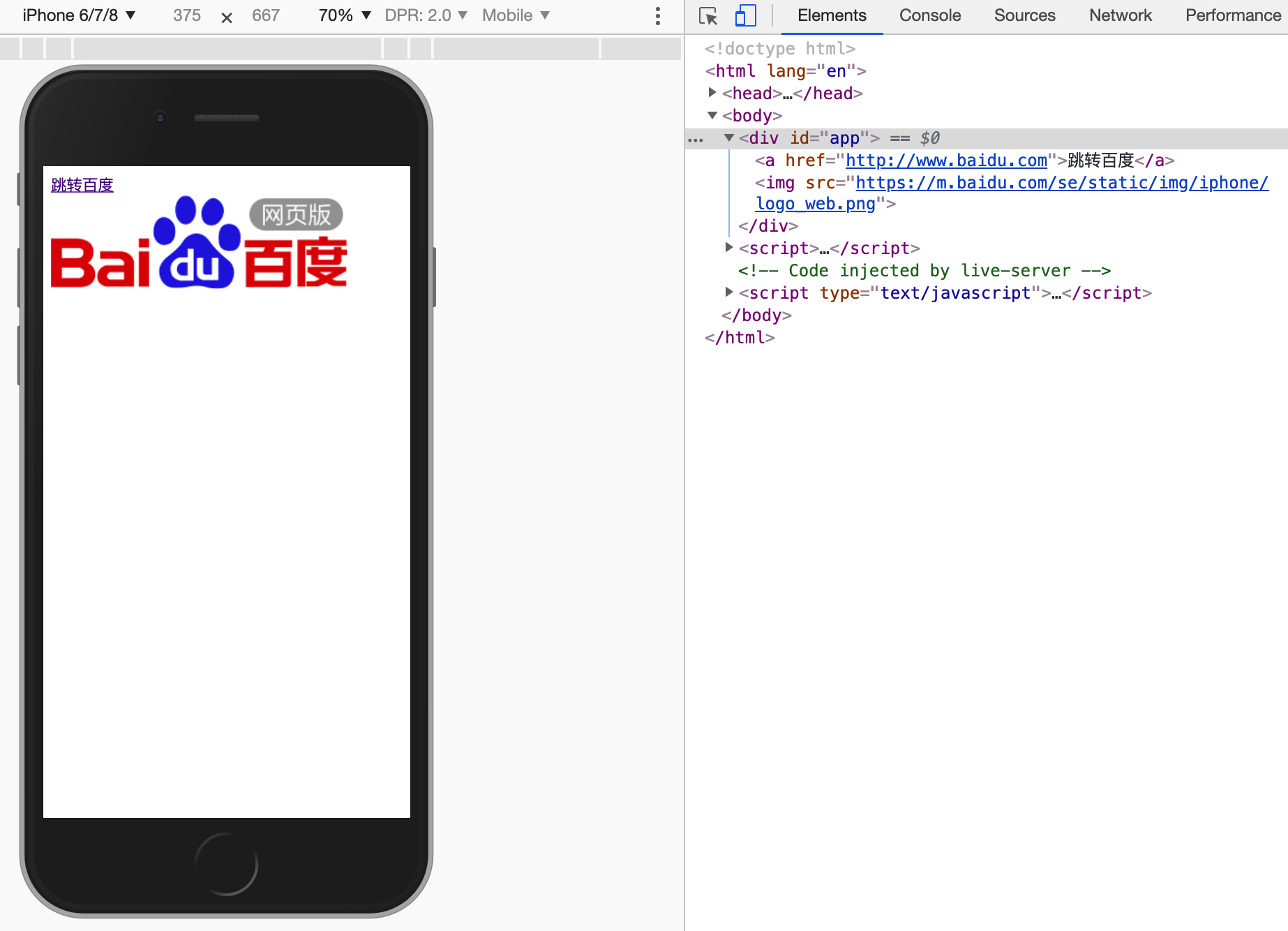Click the ellipsis next to div id="app"
This screenshot has height=931, width=1288.
pos(696,140)
